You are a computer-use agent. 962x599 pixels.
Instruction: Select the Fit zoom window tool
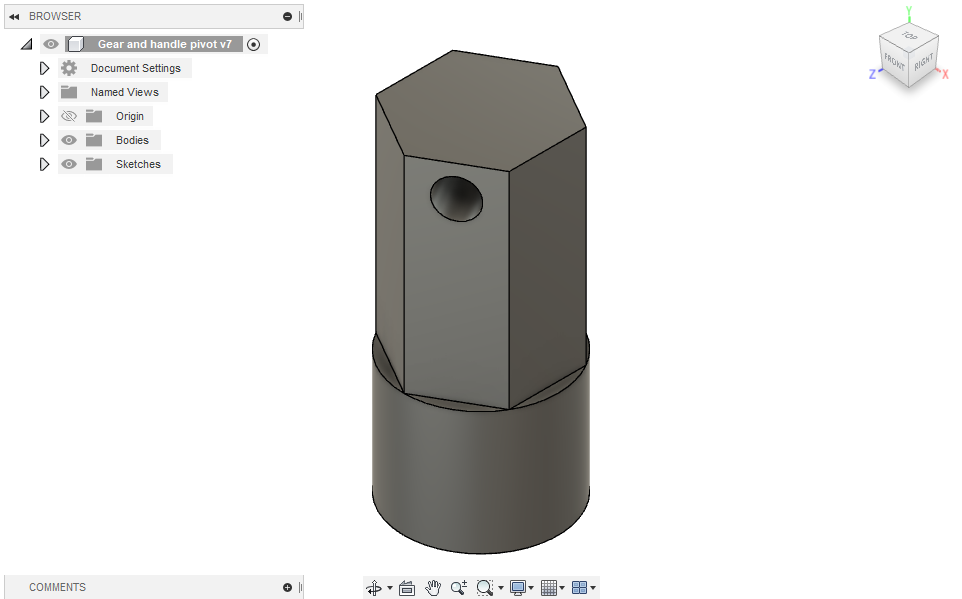point(484,588)
